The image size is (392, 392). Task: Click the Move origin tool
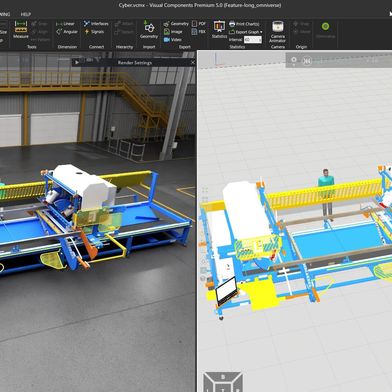pos(302,32)
